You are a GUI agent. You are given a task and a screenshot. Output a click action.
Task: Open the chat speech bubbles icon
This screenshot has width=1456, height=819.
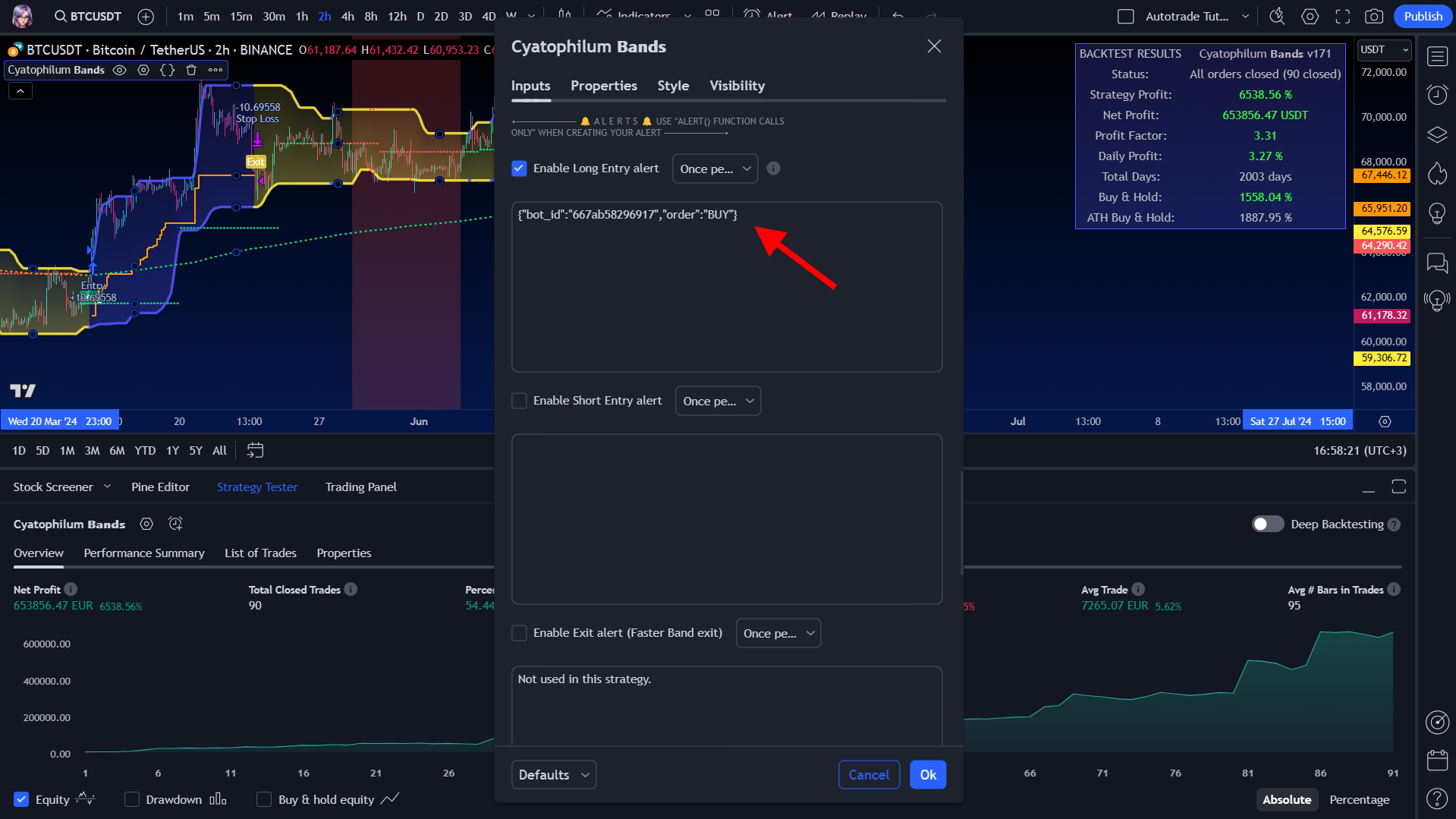click(1437, 263)
